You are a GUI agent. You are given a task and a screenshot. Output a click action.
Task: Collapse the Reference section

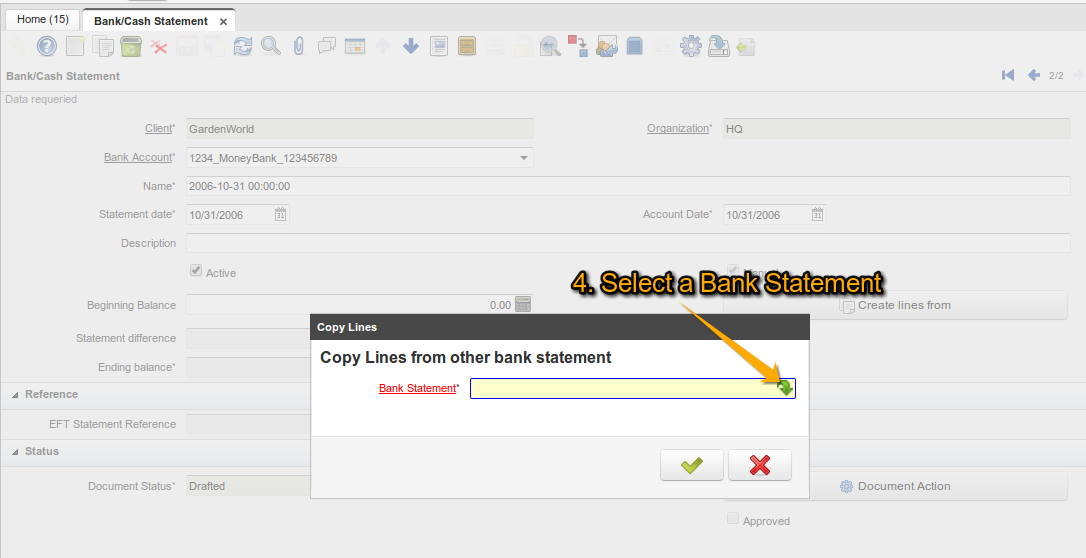click(15, 395)
